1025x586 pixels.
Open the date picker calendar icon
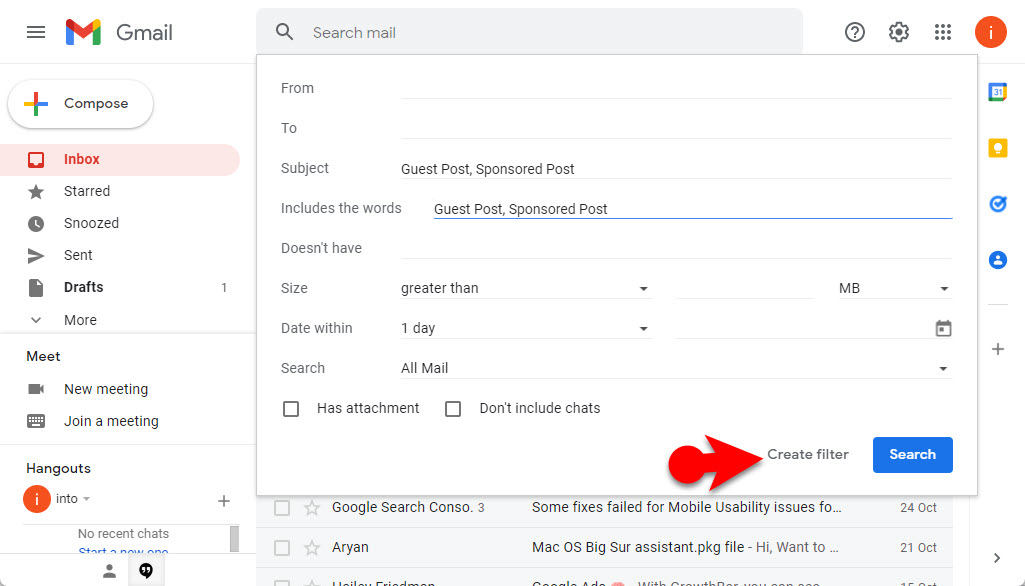[943, 328]
